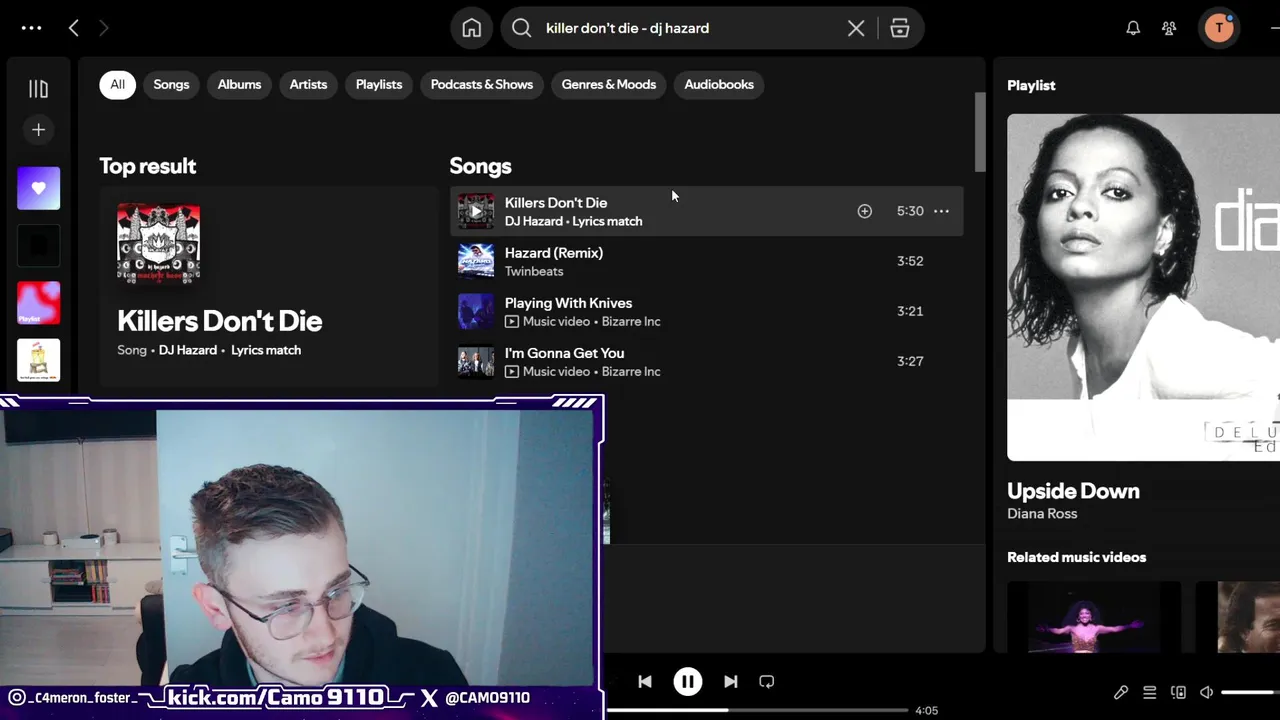Click the search magnifier icon
This screenshot has height=720, width=1280.
522,28
